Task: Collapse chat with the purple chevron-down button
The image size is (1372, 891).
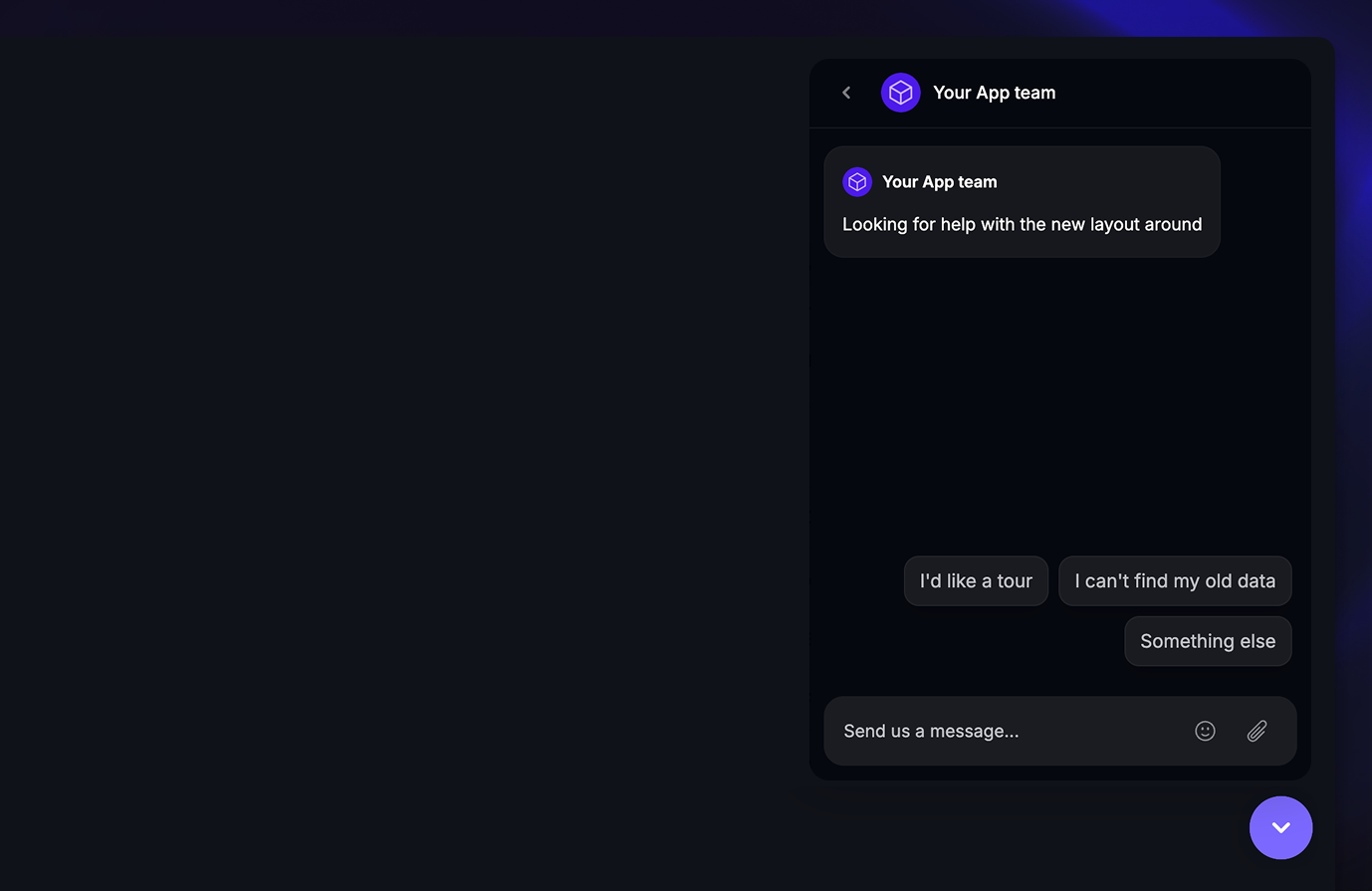Action: [1280, 827]
